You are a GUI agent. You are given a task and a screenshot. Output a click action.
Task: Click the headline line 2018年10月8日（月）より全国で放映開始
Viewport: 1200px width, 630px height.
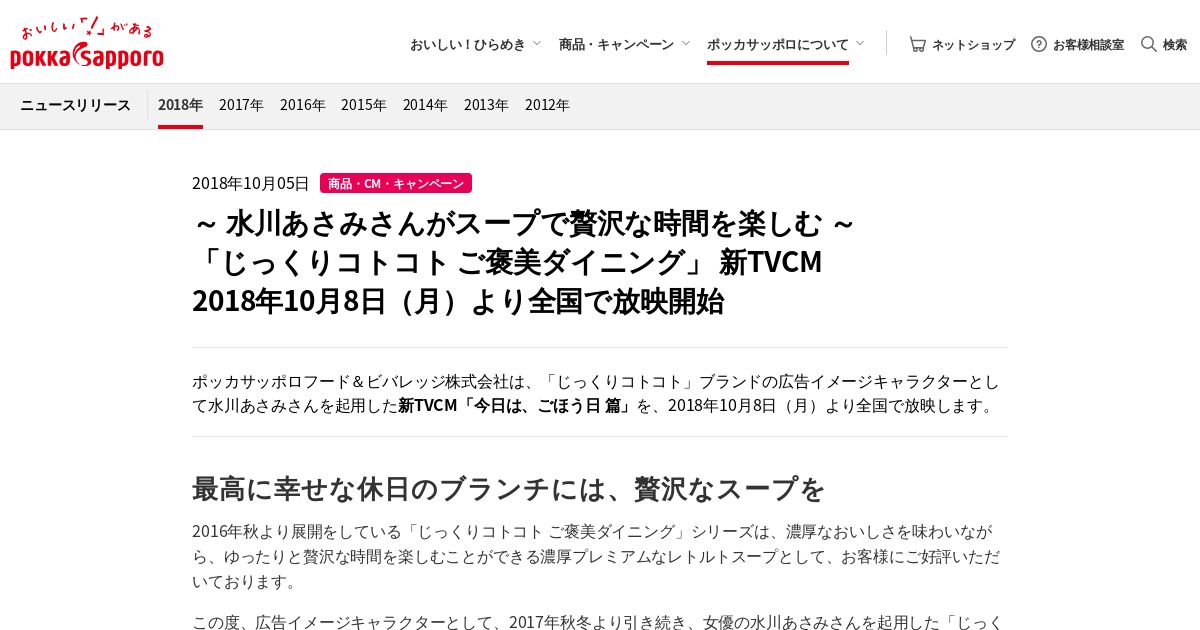coord(458,301)
